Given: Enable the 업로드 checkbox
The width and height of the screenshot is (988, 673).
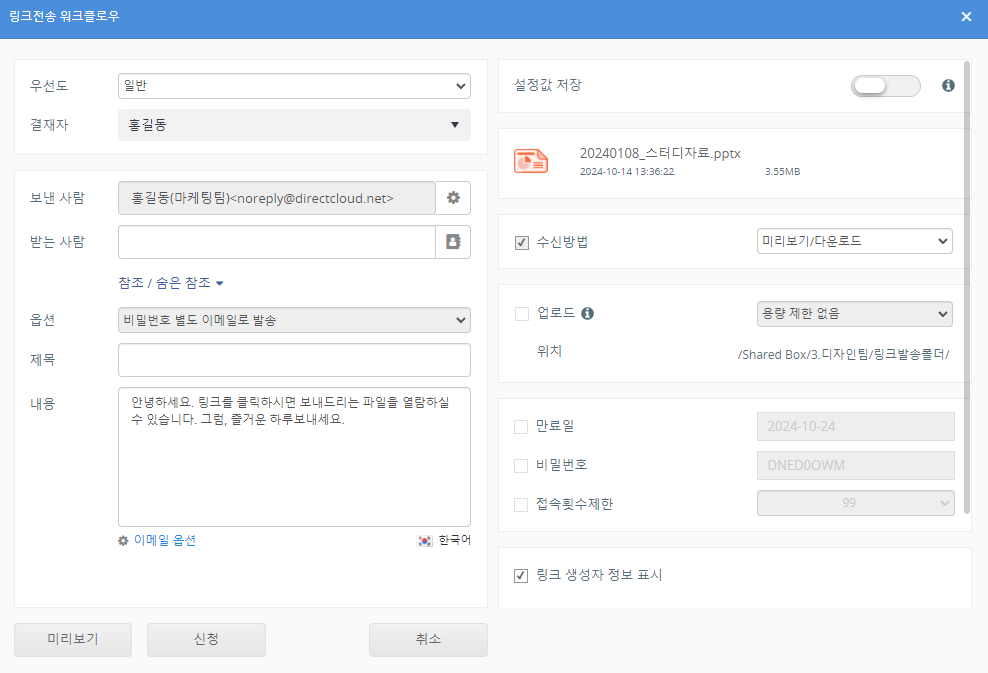Looking at the screenshot, I should pyautogui.click(x=521, y=314).
